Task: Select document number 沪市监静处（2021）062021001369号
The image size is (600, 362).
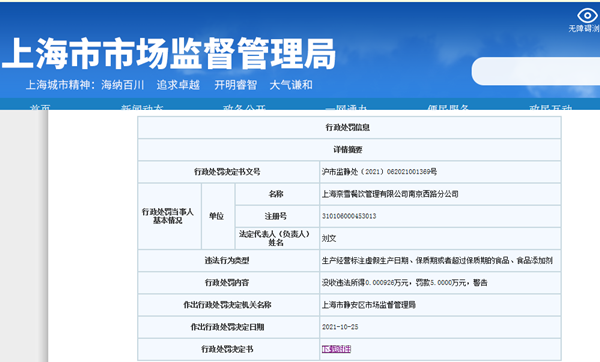Action: click(x=379, y=172)
